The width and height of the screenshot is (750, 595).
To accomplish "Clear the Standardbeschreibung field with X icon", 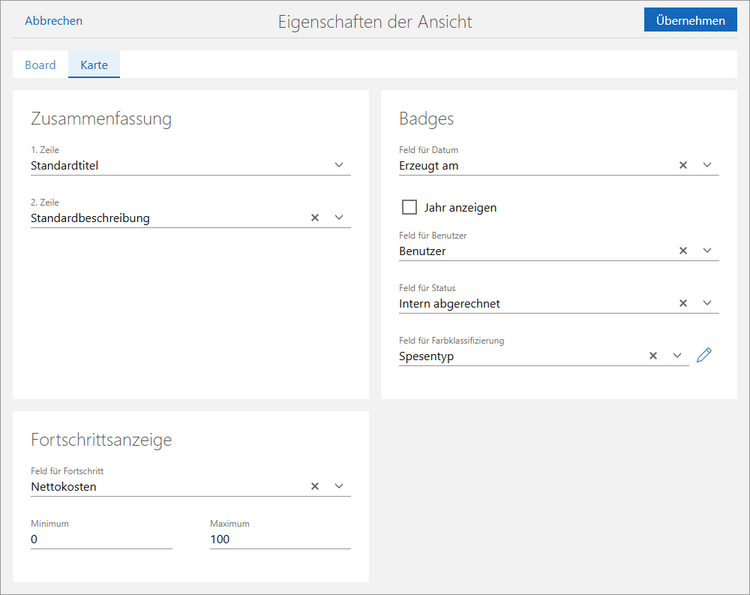I will tap(314, 218).
